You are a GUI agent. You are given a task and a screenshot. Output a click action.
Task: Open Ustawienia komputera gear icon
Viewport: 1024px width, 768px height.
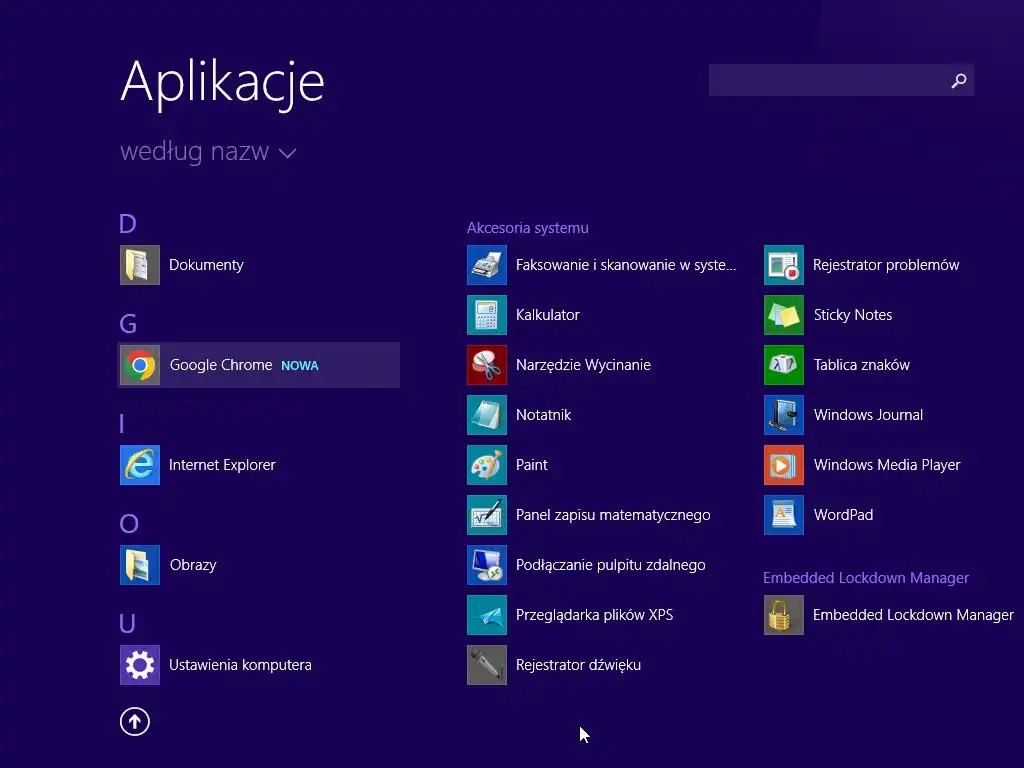point(140,665)
